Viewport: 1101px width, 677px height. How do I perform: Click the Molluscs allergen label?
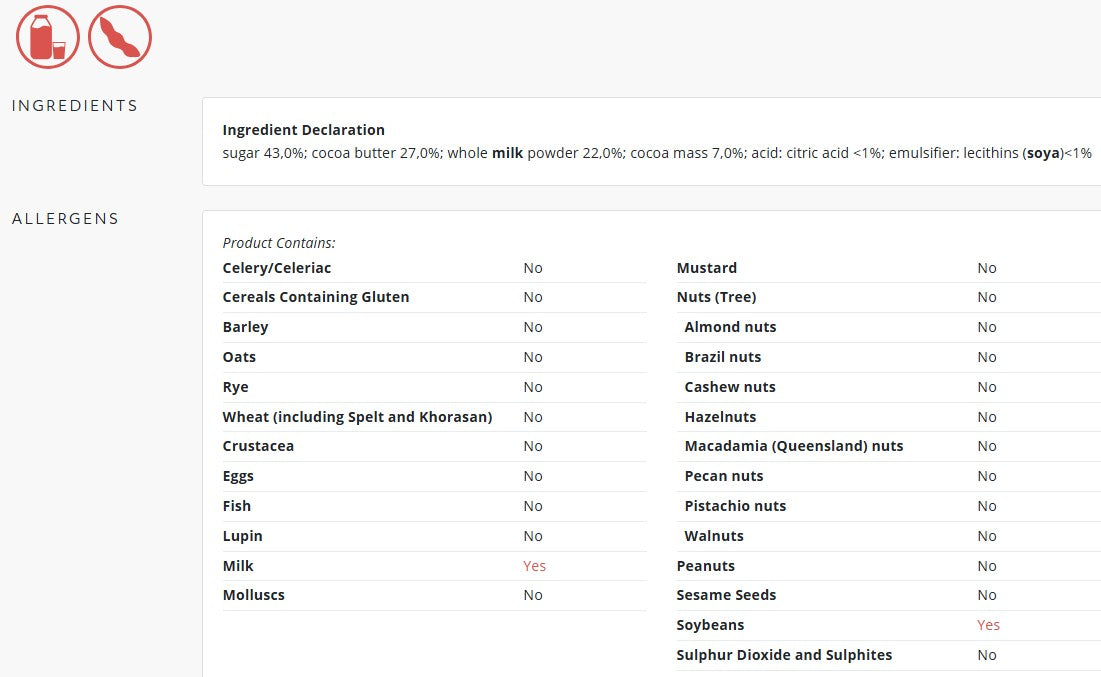[x=253, y=595]
